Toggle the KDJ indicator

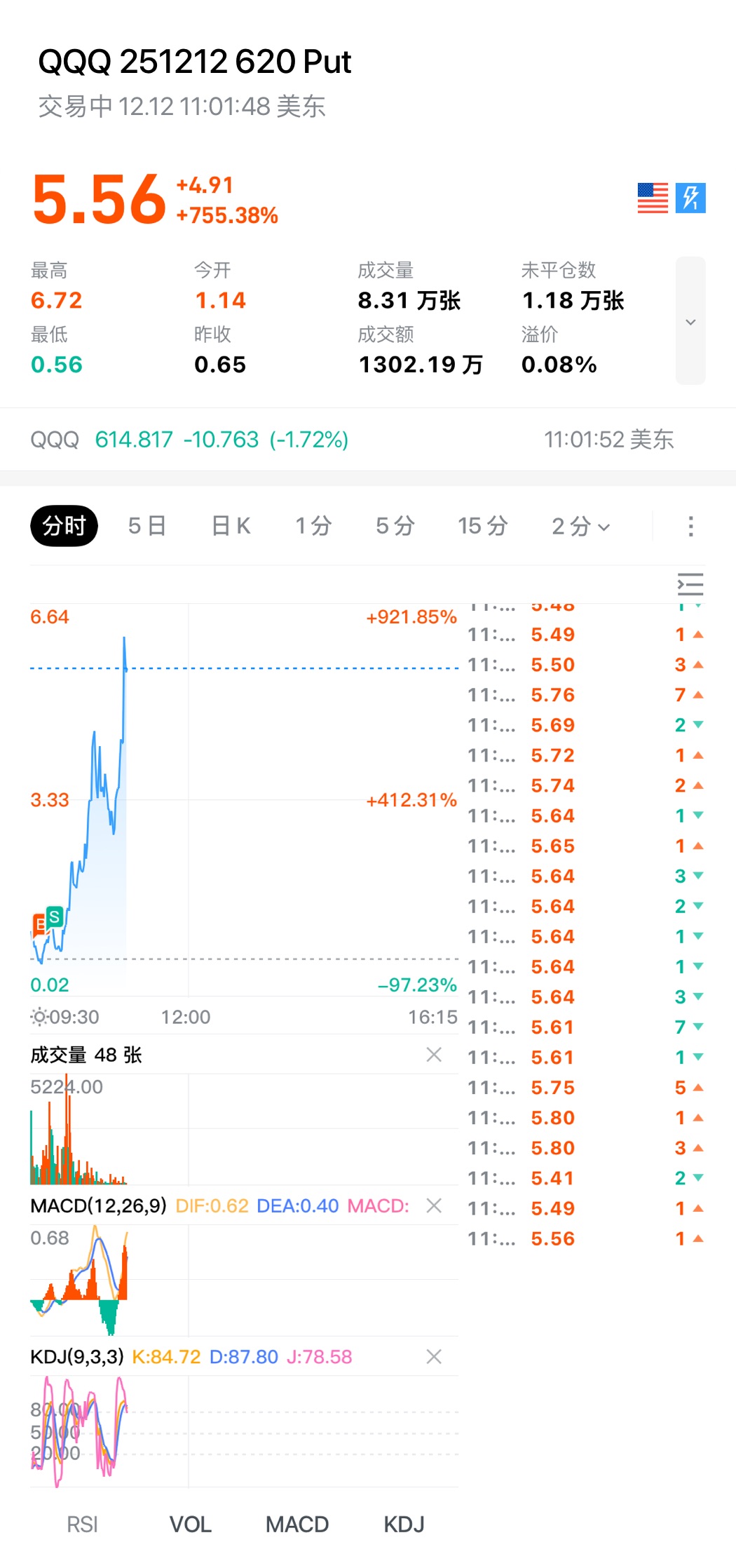click(404, 1525)
